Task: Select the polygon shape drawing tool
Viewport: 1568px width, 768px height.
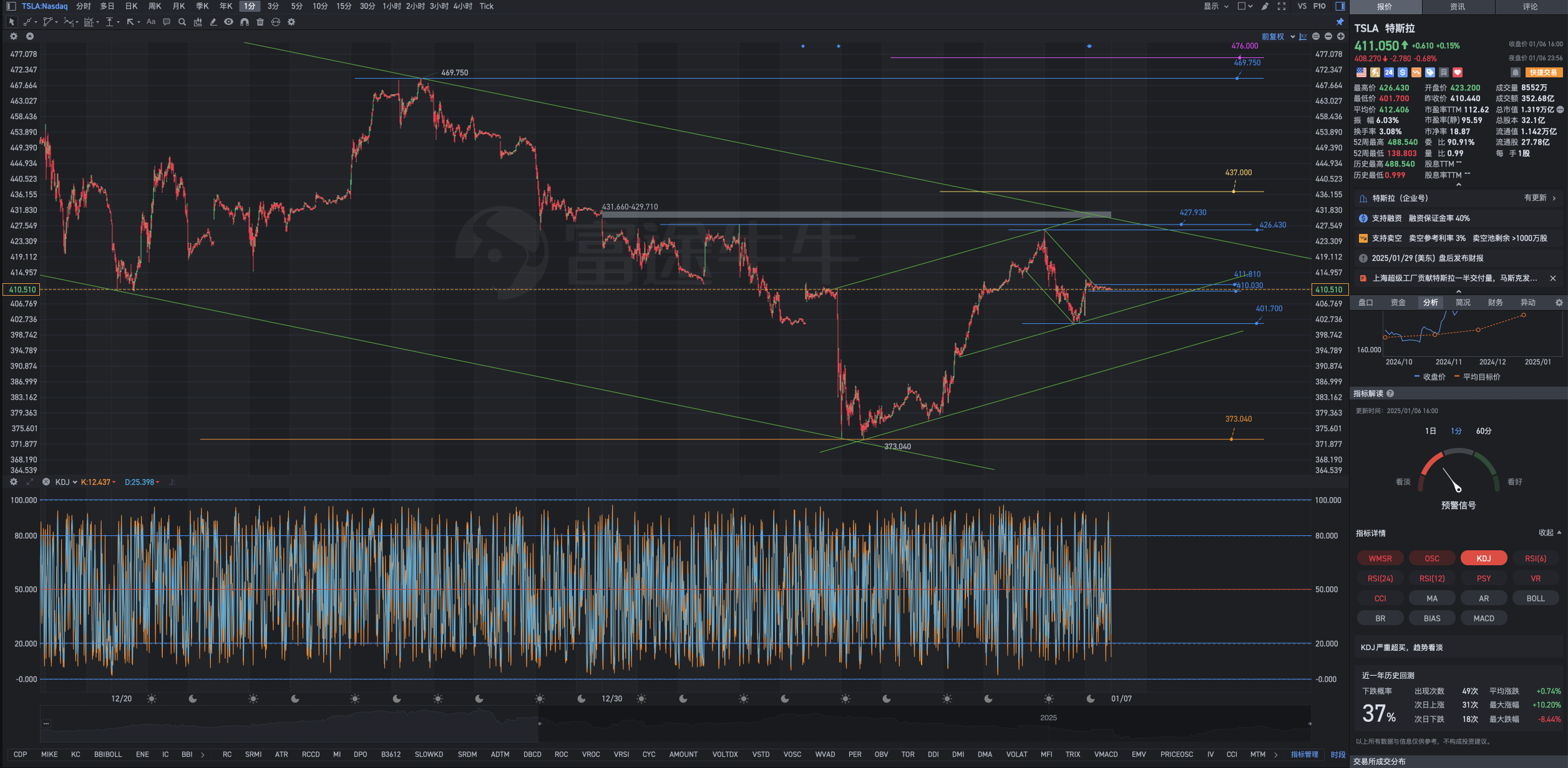Action: coord(47,22)
